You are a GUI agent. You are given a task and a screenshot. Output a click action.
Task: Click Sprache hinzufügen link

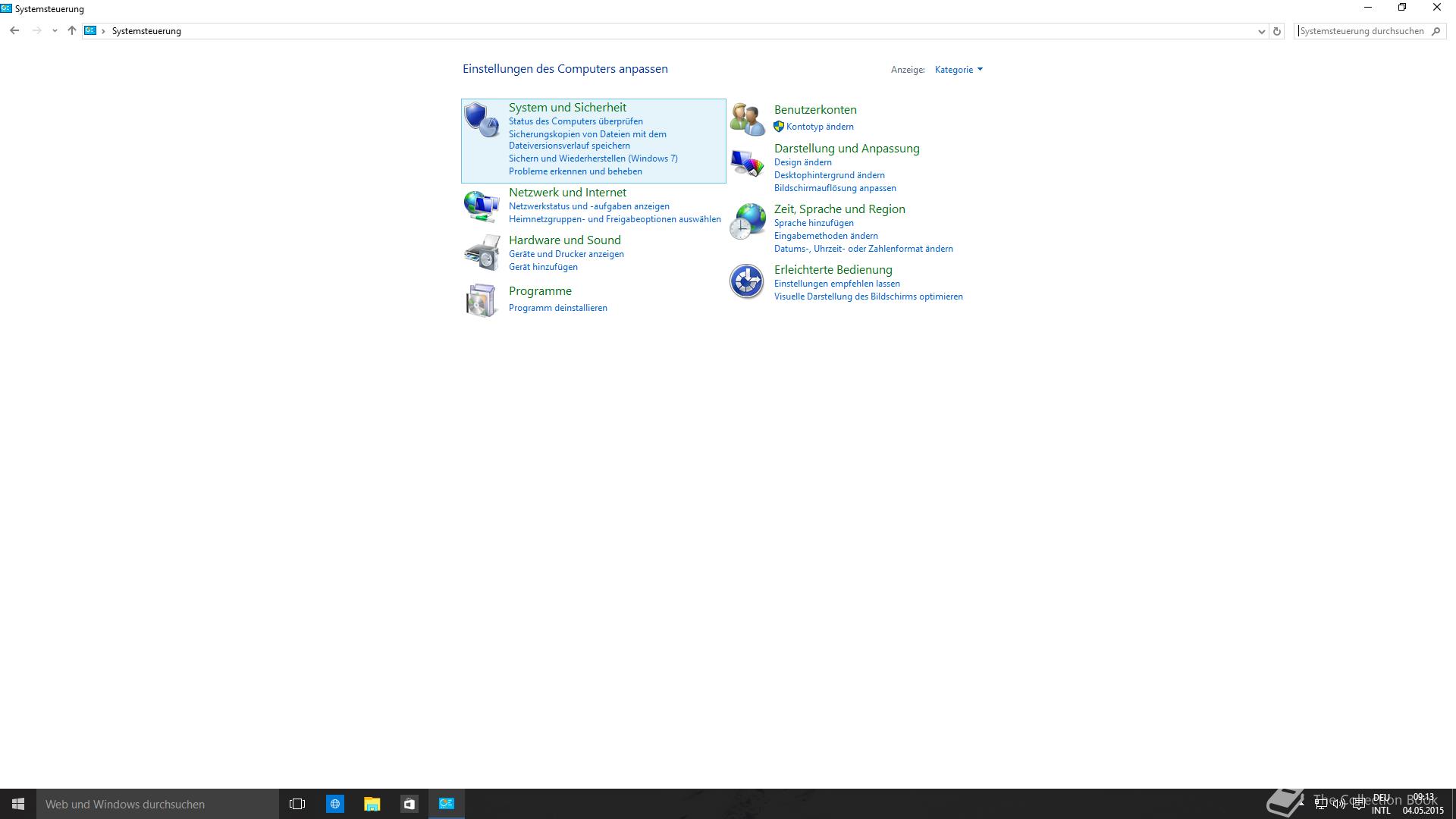pos(814,223)
